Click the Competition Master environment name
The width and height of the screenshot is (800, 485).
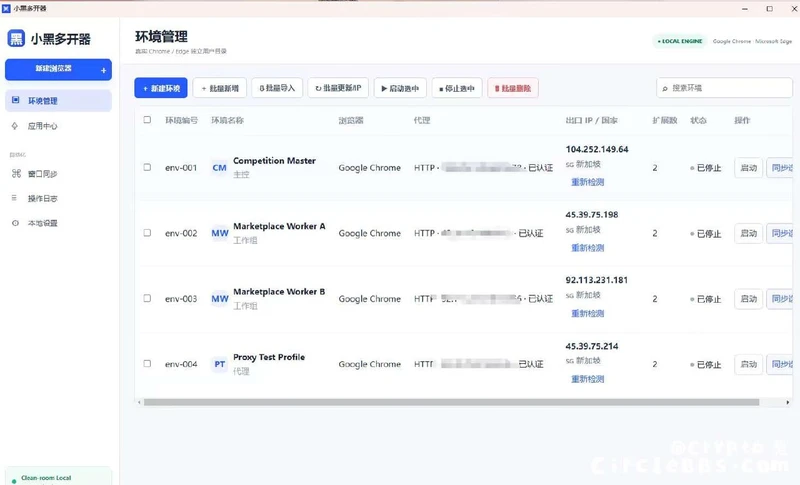(x=274, y=161)
